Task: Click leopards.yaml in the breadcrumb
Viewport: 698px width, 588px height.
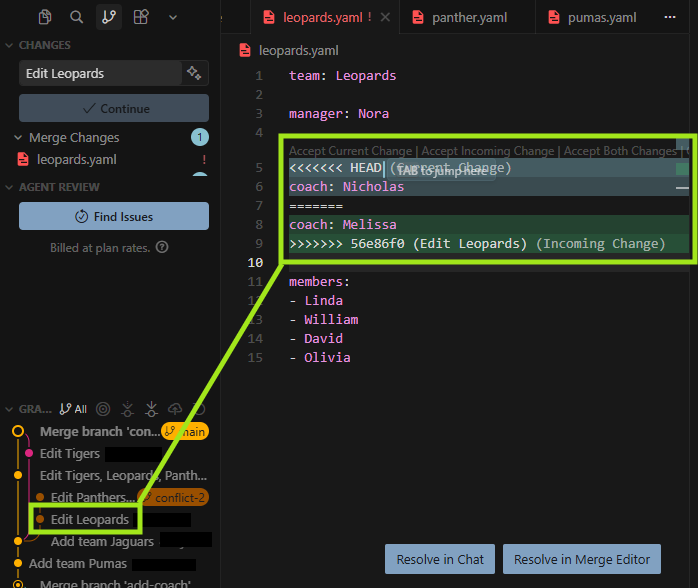Action: (298, 51)
